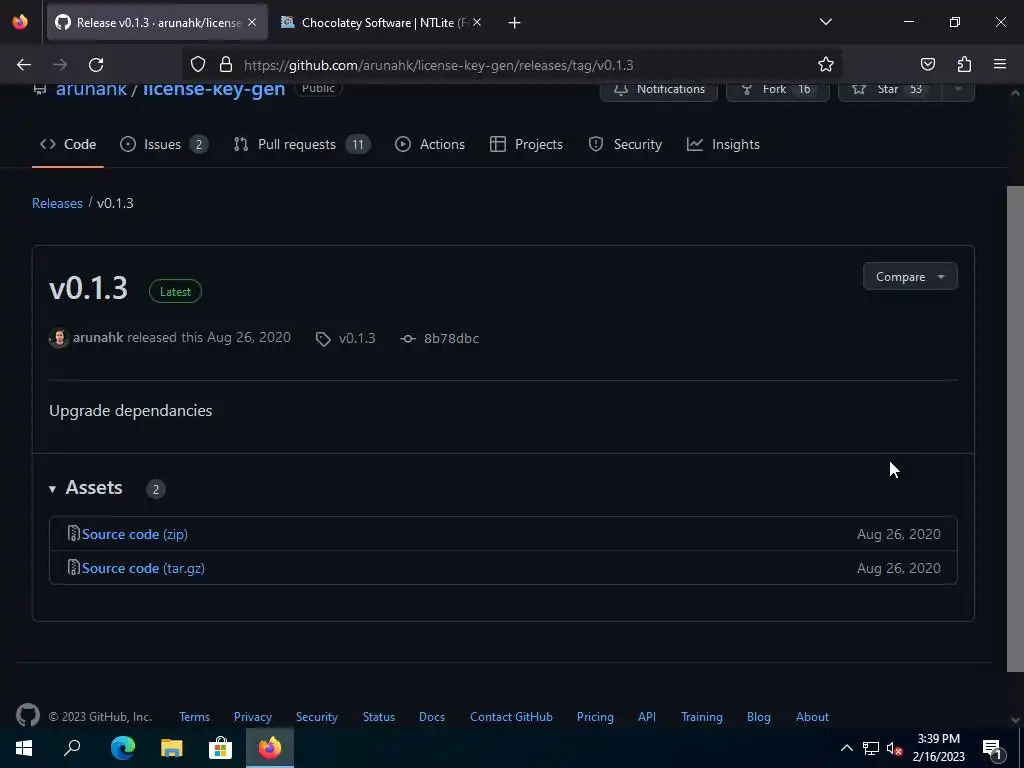
Task: Open the Windows Start menu
Action: 24,748
